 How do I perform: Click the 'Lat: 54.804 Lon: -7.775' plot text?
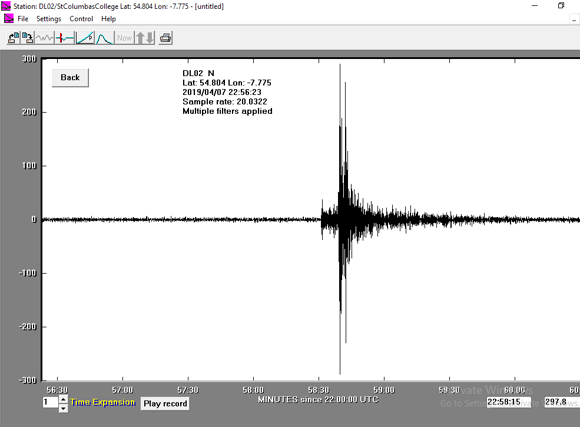227,83
